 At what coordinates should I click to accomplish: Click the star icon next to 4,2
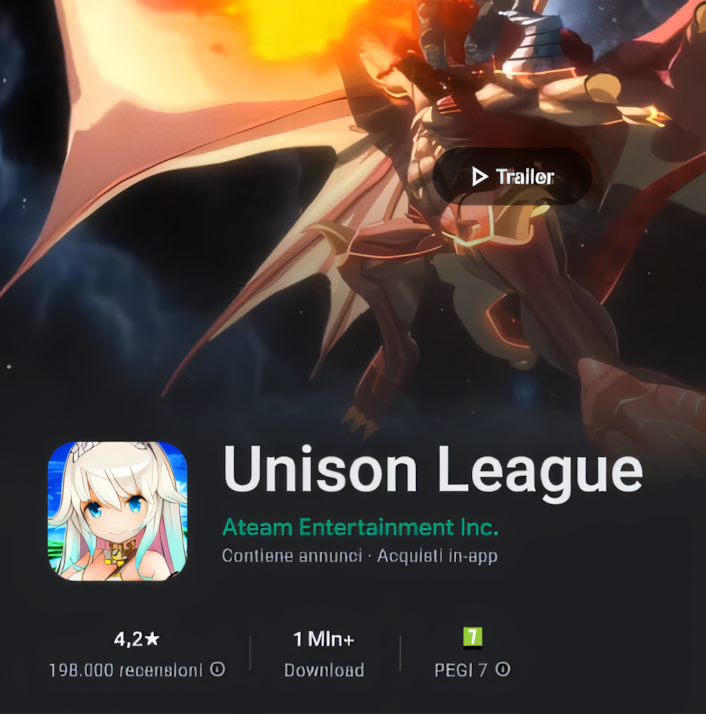(x=152, y=639)
